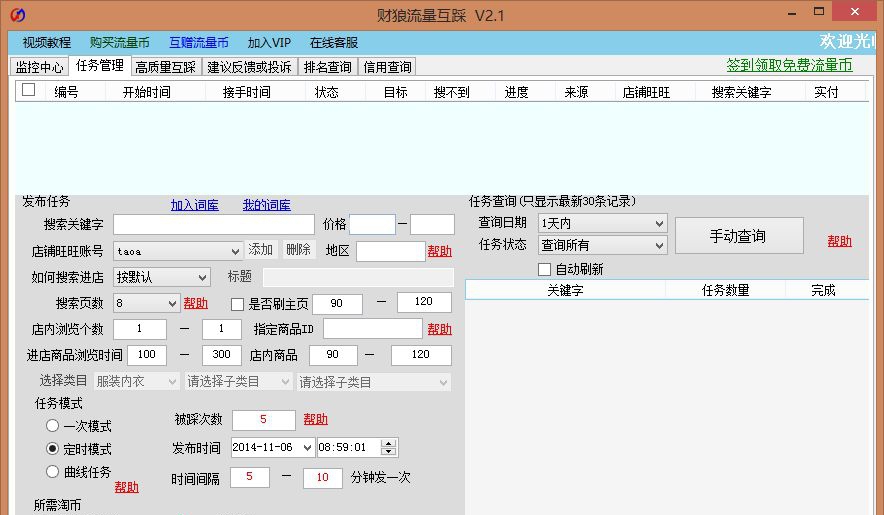884x515 pixels.
Task: Open 互赠流量币 menu item
Action: 199,43
